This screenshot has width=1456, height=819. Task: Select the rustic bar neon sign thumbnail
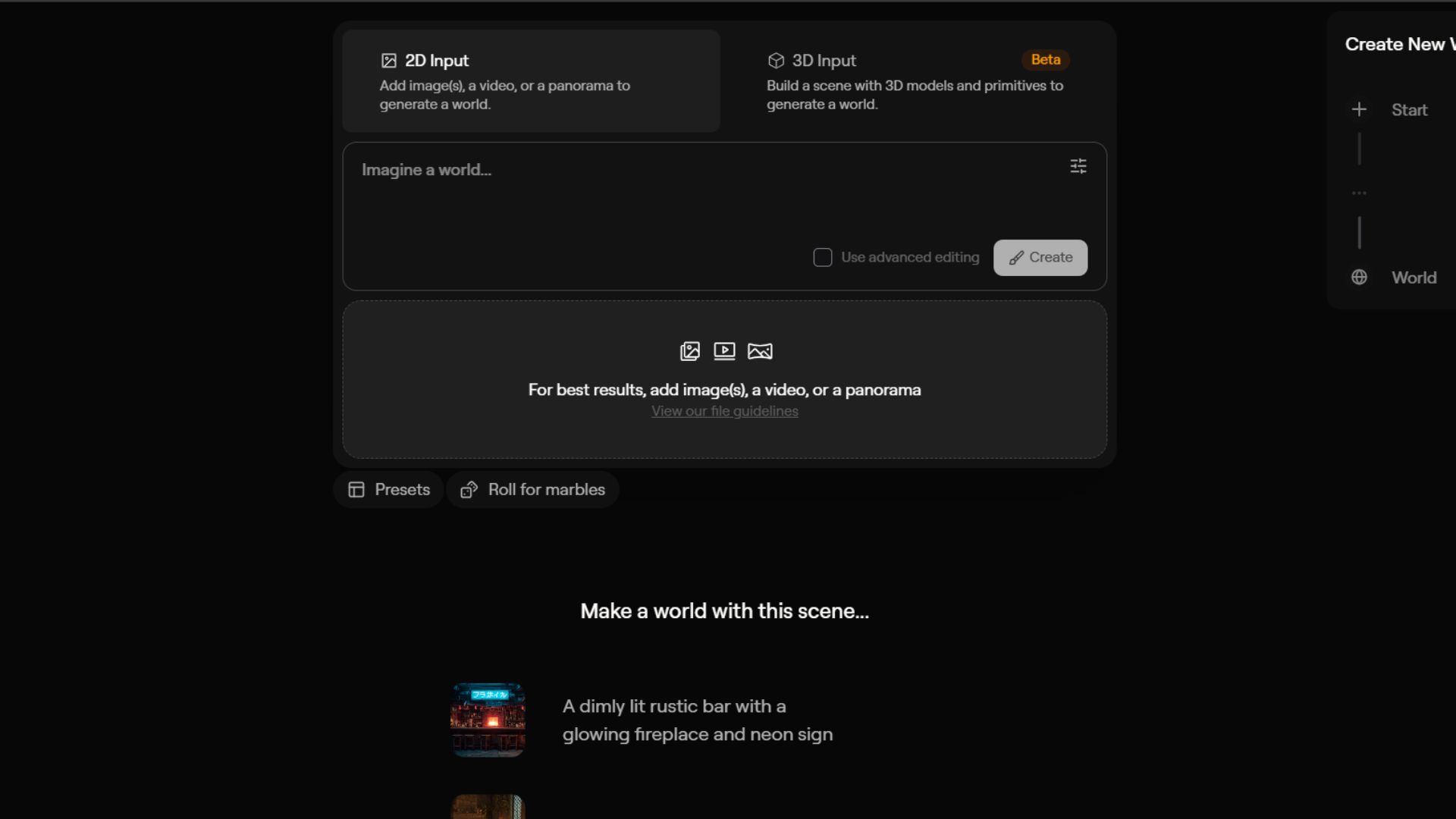coord(488,720)
